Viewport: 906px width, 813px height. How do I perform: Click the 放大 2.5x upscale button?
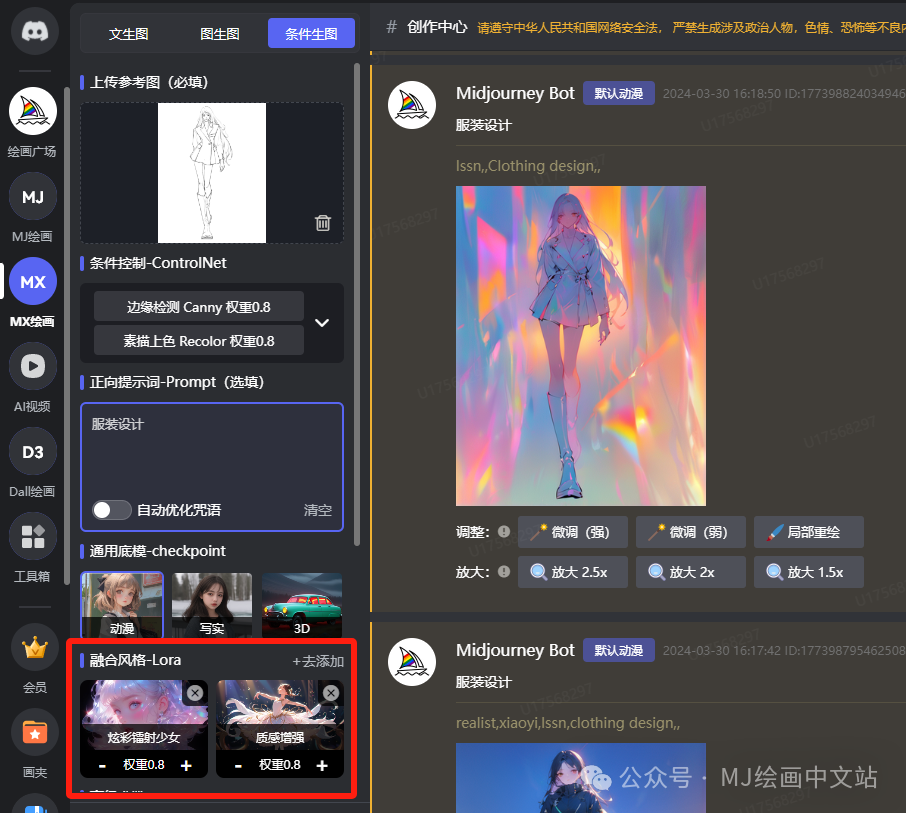[572, 571]
